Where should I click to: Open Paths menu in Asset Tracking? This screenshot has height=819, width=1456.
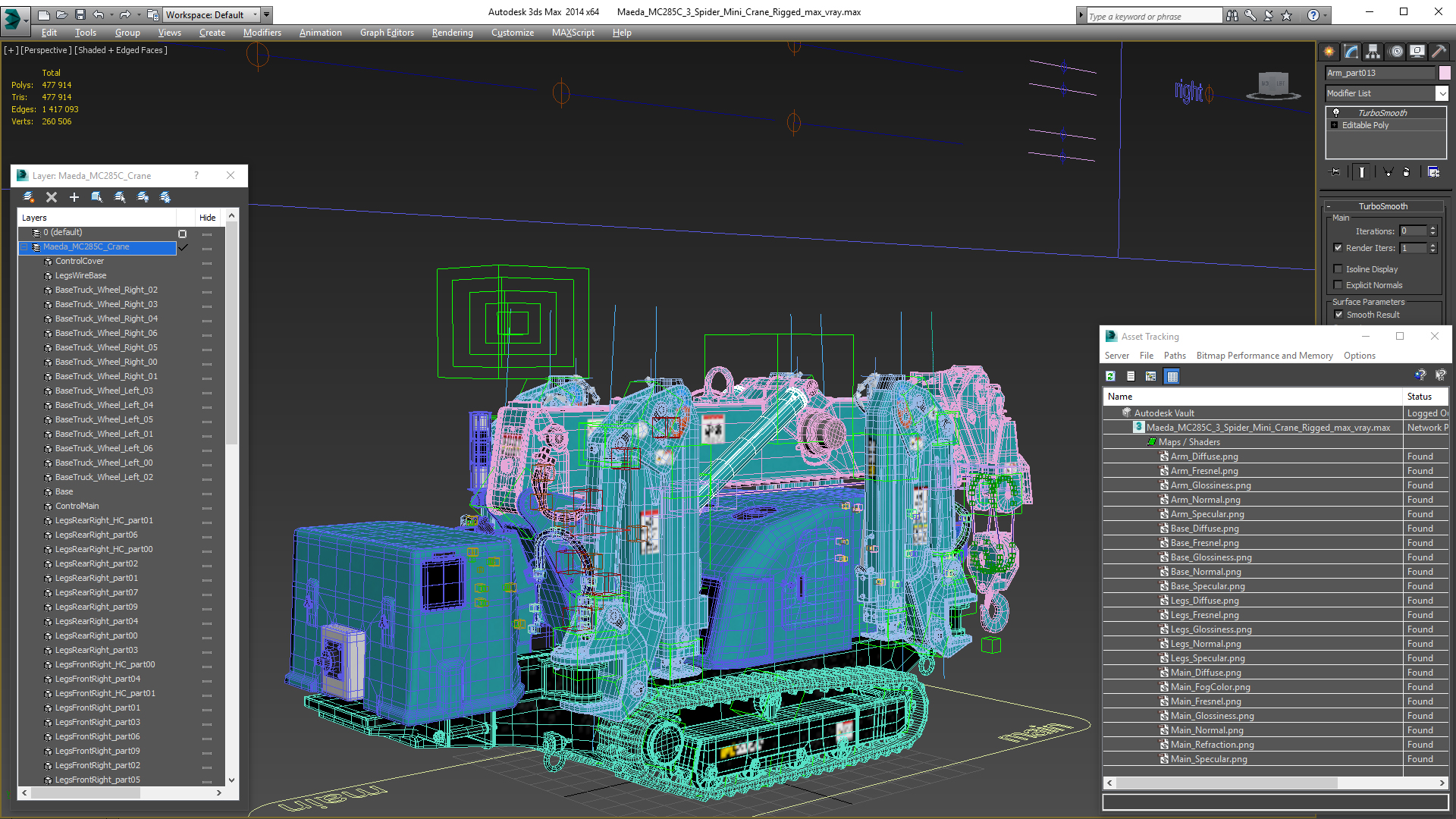[x=1175, y=356]
